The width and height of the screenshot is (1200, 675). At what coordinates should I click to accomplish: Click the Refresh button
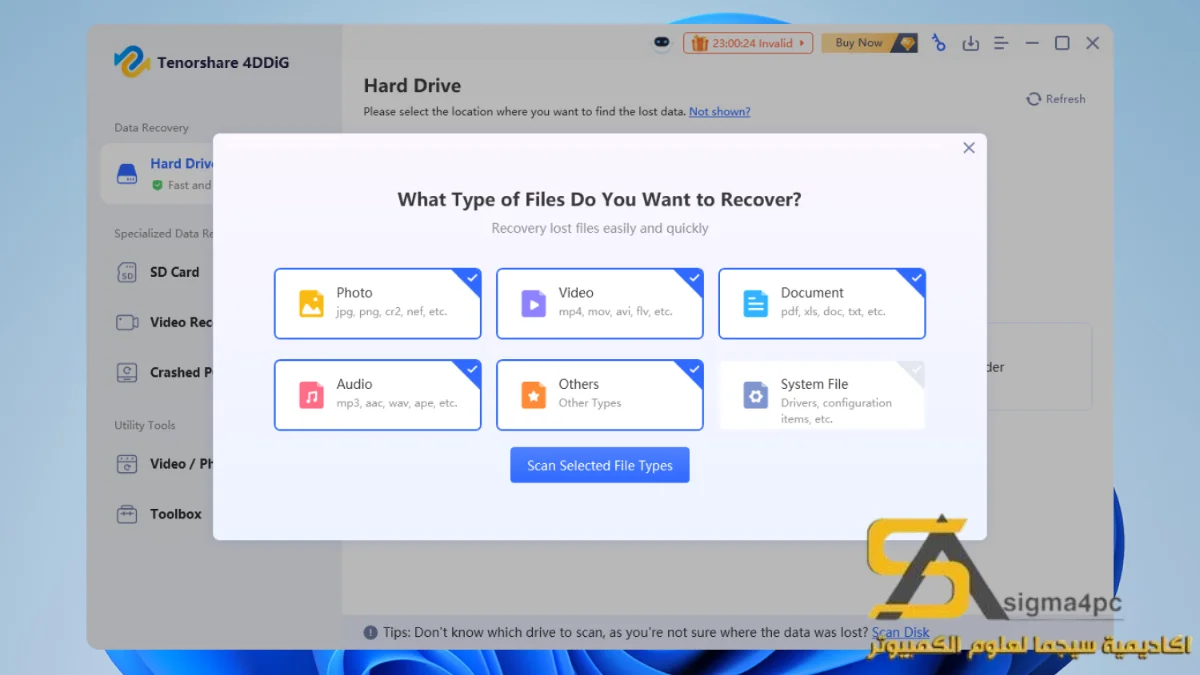[x=1056, y=99]
